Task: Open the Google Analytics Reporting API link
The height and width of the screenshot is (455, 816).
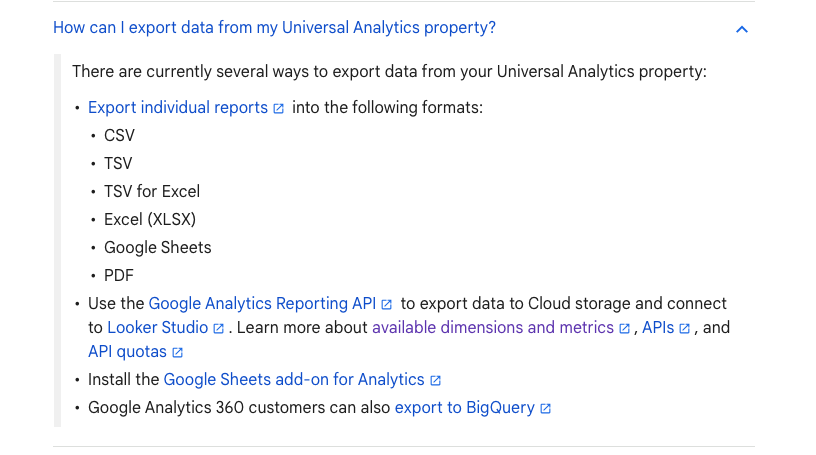Action: 262,304
